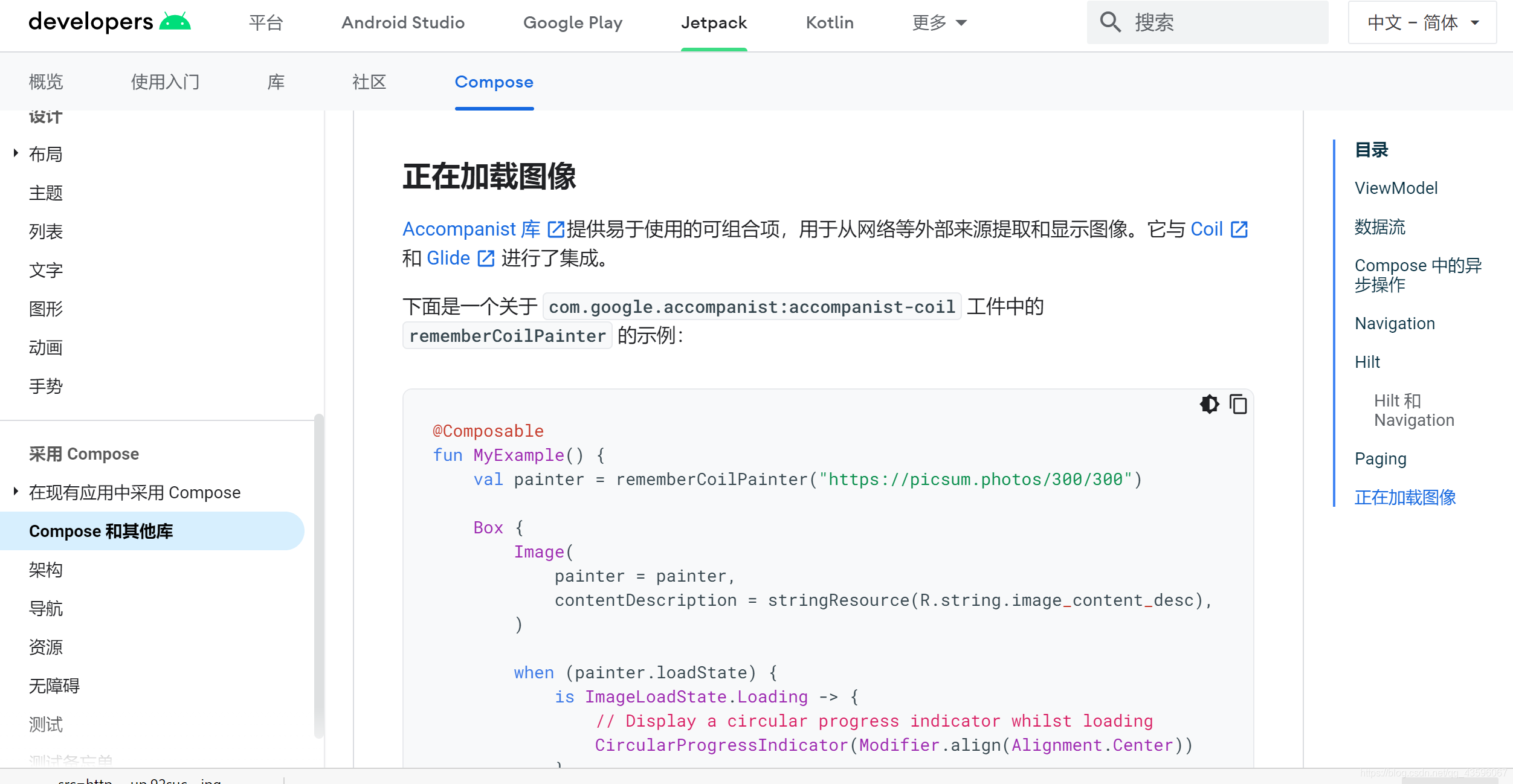1513x784 pixels.
Task: Jump to Hilt in the table of contents
Action: point(1367,362)
